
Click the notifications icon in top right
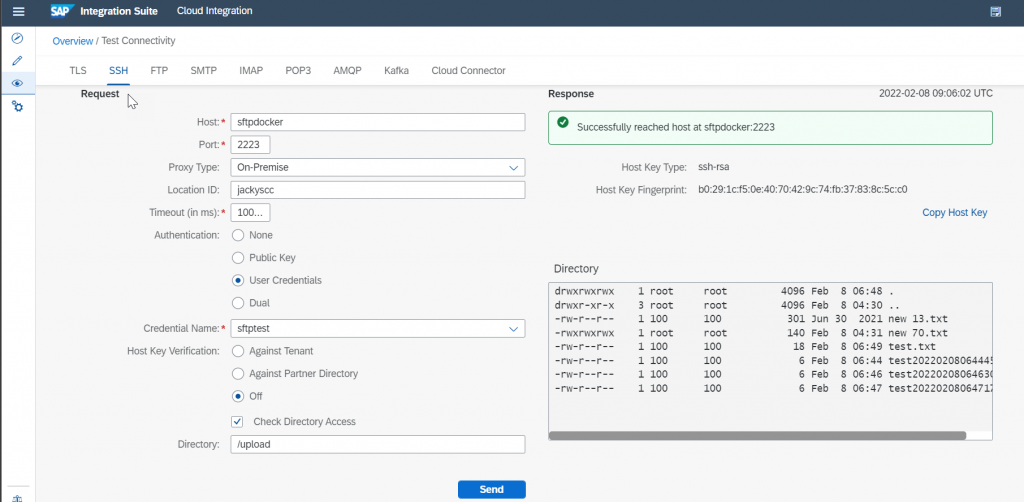coord(995,11)
